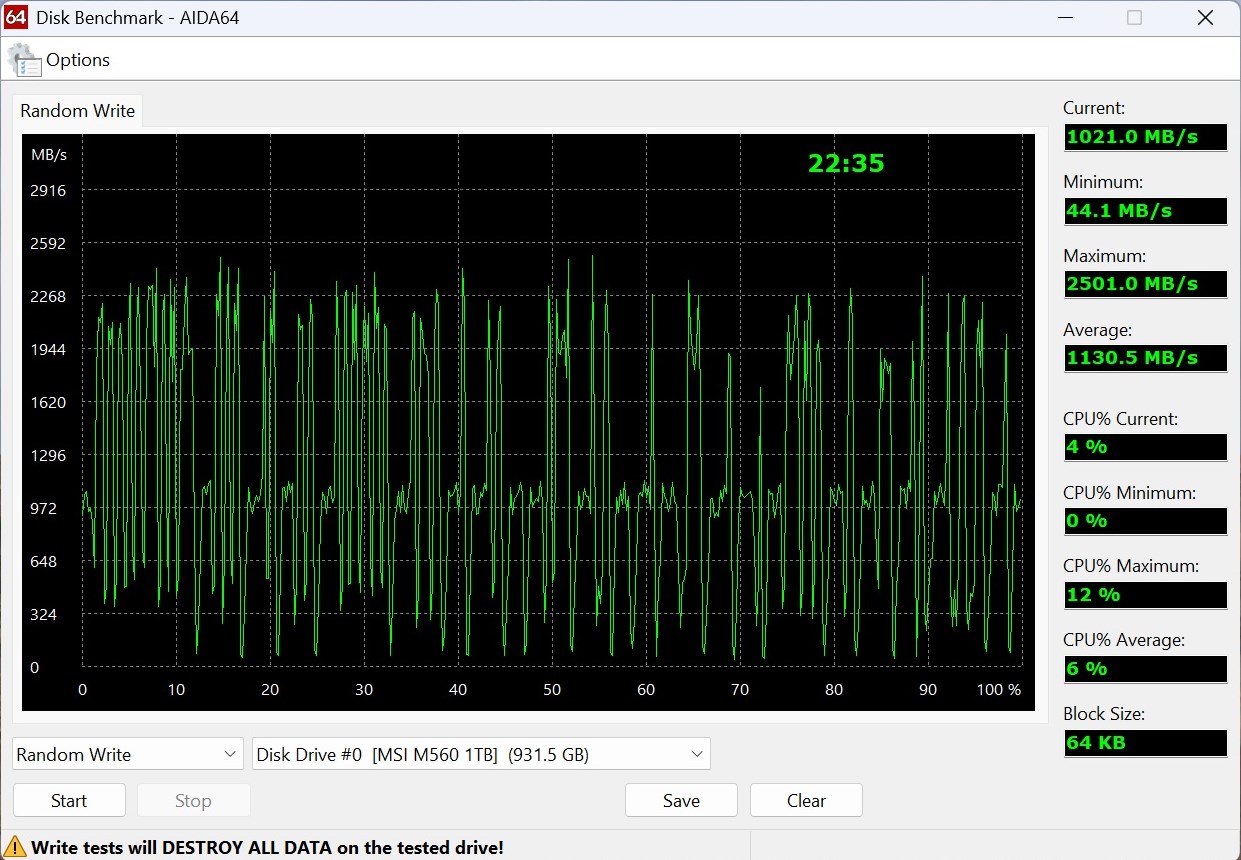Expand the Random Write test type dropdown
The height and width of the screenshot is (860, 1241).
pyautogui.click(x=127, y=755)
